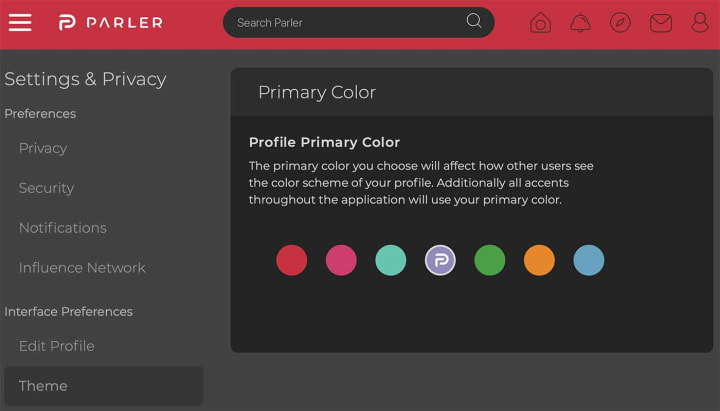Open Security settings

[x=46, y=188]
